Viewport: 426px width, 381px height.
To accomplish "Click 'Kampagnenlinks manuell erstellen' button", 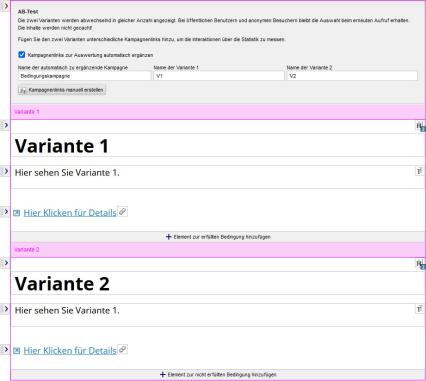I will [x=62, y=90].
